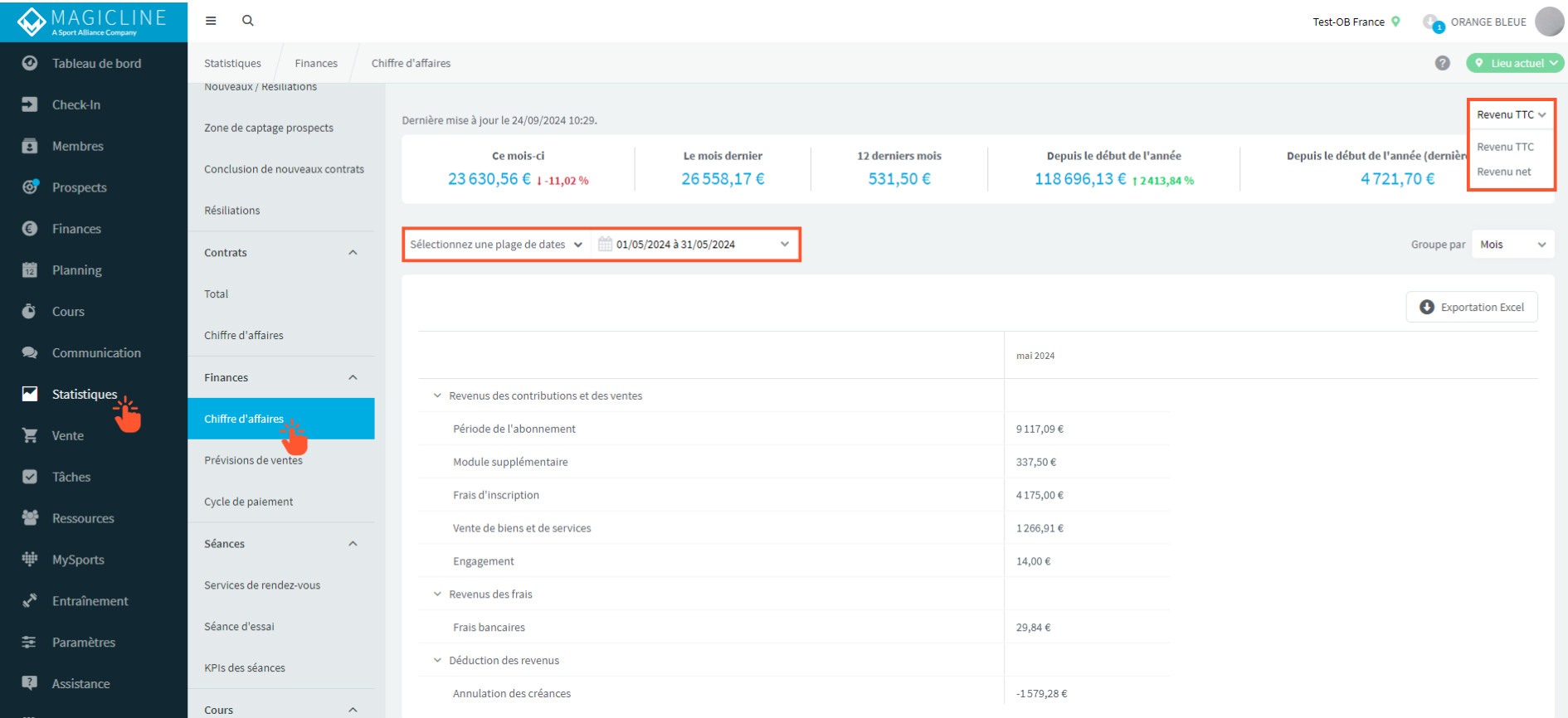Collapse 'Revenus des contributions et des ventes' row

click(437, 395)
